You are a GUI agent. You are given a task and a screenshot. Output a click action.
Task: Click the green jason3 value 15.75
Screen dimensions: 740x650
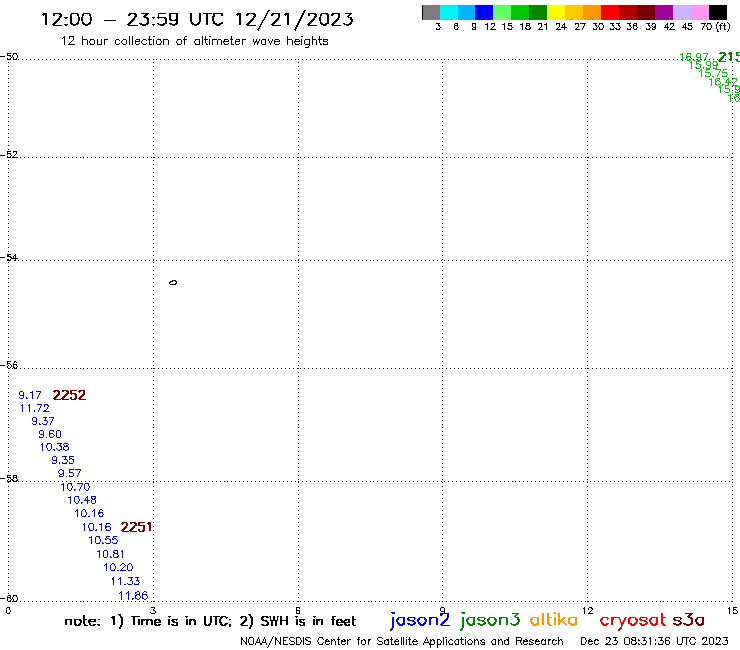(x=713, y=73)
